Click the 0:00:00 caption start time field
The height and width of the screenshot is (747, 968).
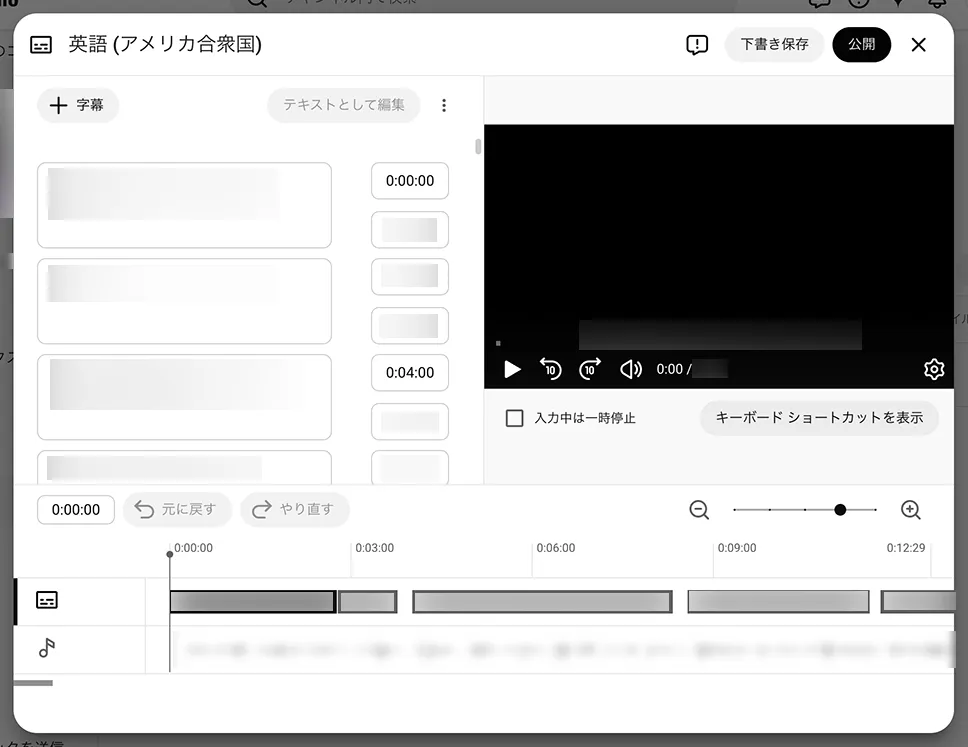[x=410, y=181]
